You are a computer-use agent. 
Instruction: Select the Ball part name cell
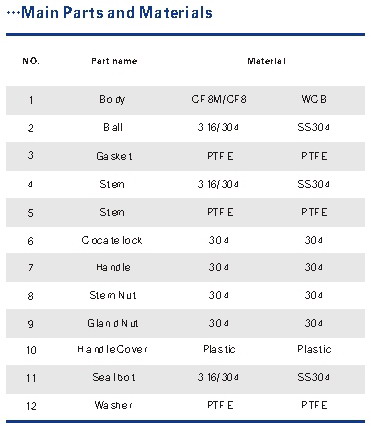[x=113, y=127]
